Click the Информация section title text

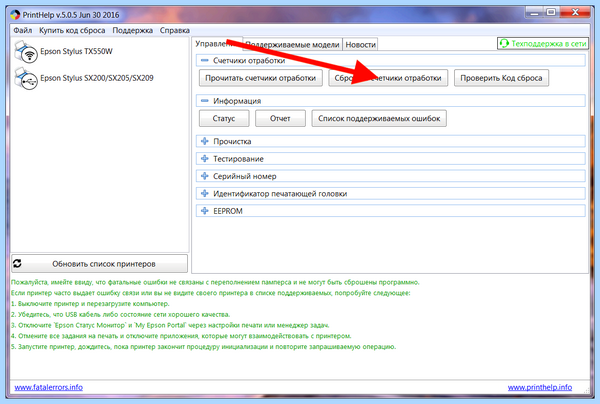pos(237,101)
